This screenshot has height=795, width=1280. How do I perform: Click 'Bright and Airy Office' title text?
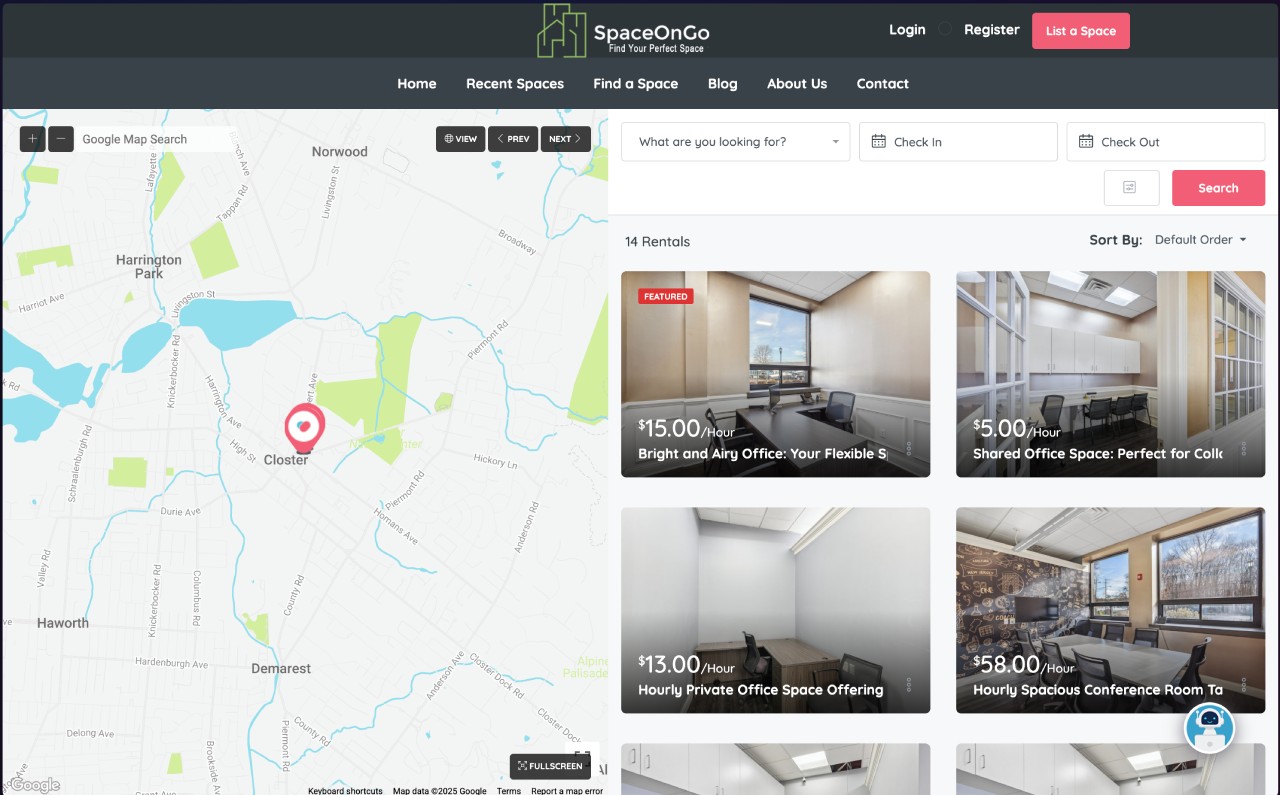coord(762,454)
